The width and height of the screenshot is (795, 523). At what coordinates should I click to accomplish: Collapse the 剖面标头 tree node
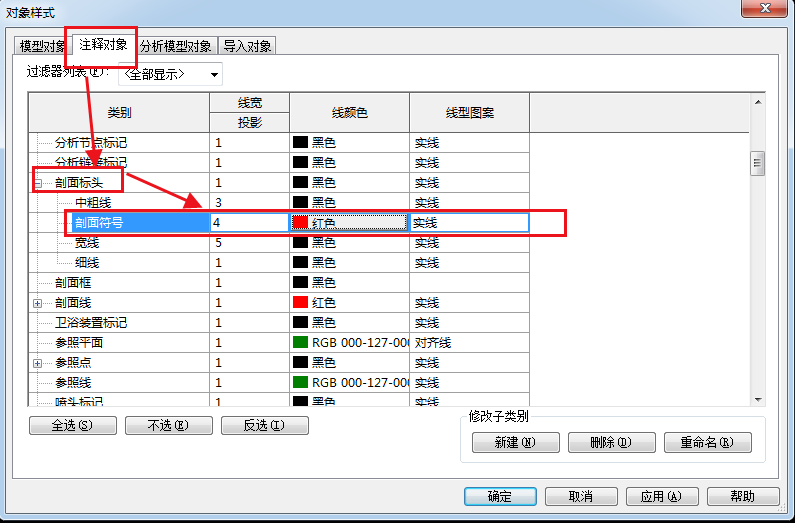38,183
